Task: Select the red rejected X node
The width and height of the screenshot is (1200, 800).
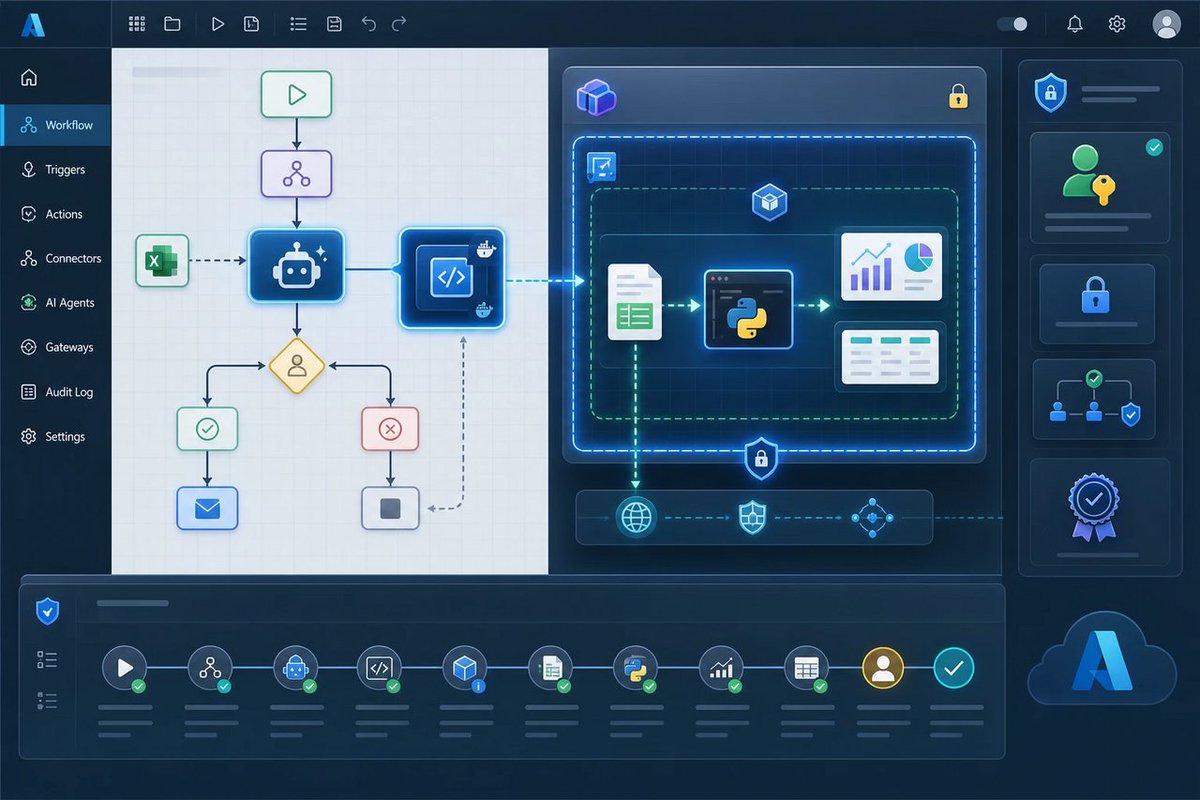Action: (x=390, y=429)
